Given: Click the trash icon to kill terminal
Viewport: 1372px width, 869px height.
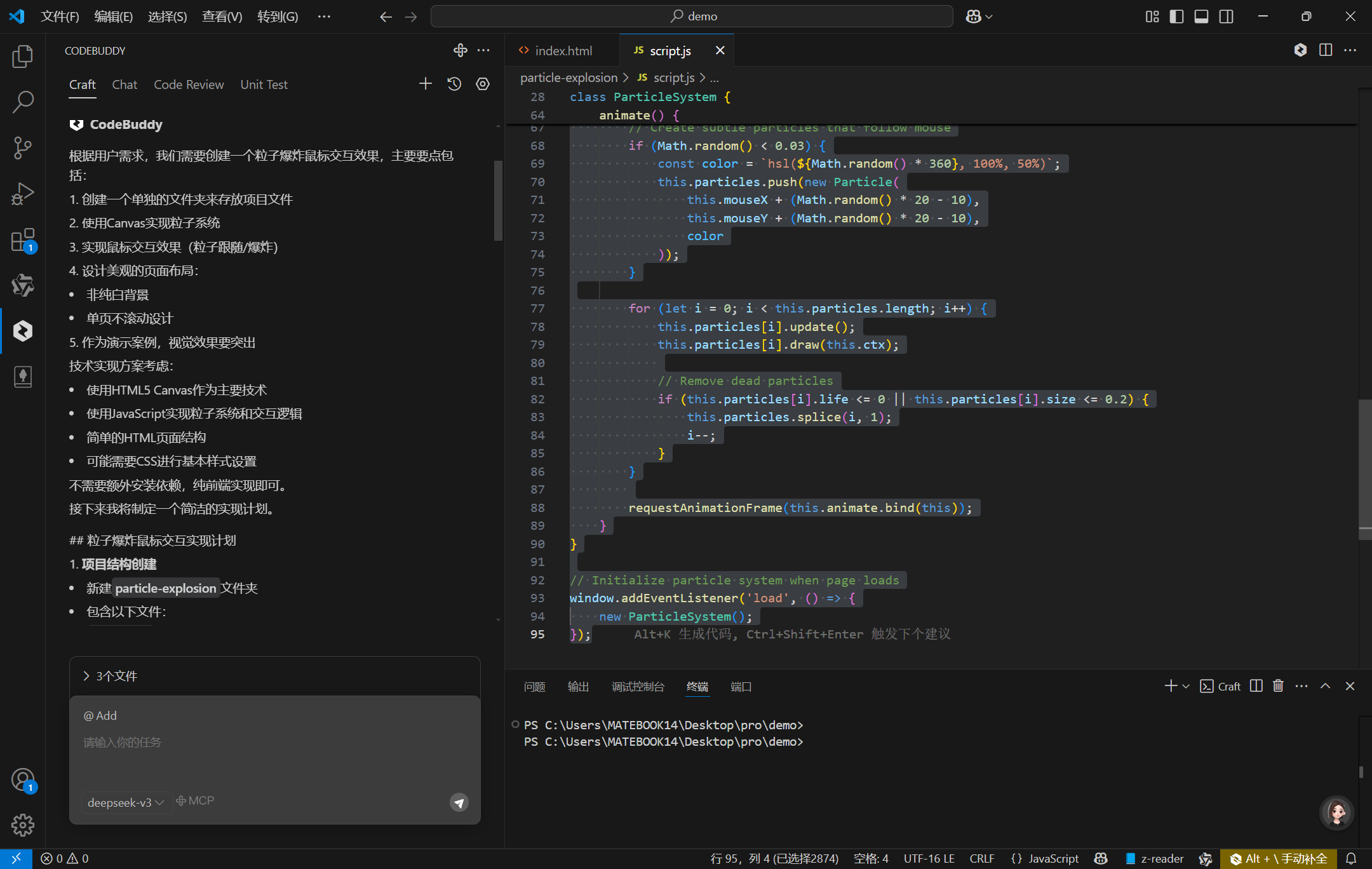Looking at the screenshot, I should pos(1278,686).
